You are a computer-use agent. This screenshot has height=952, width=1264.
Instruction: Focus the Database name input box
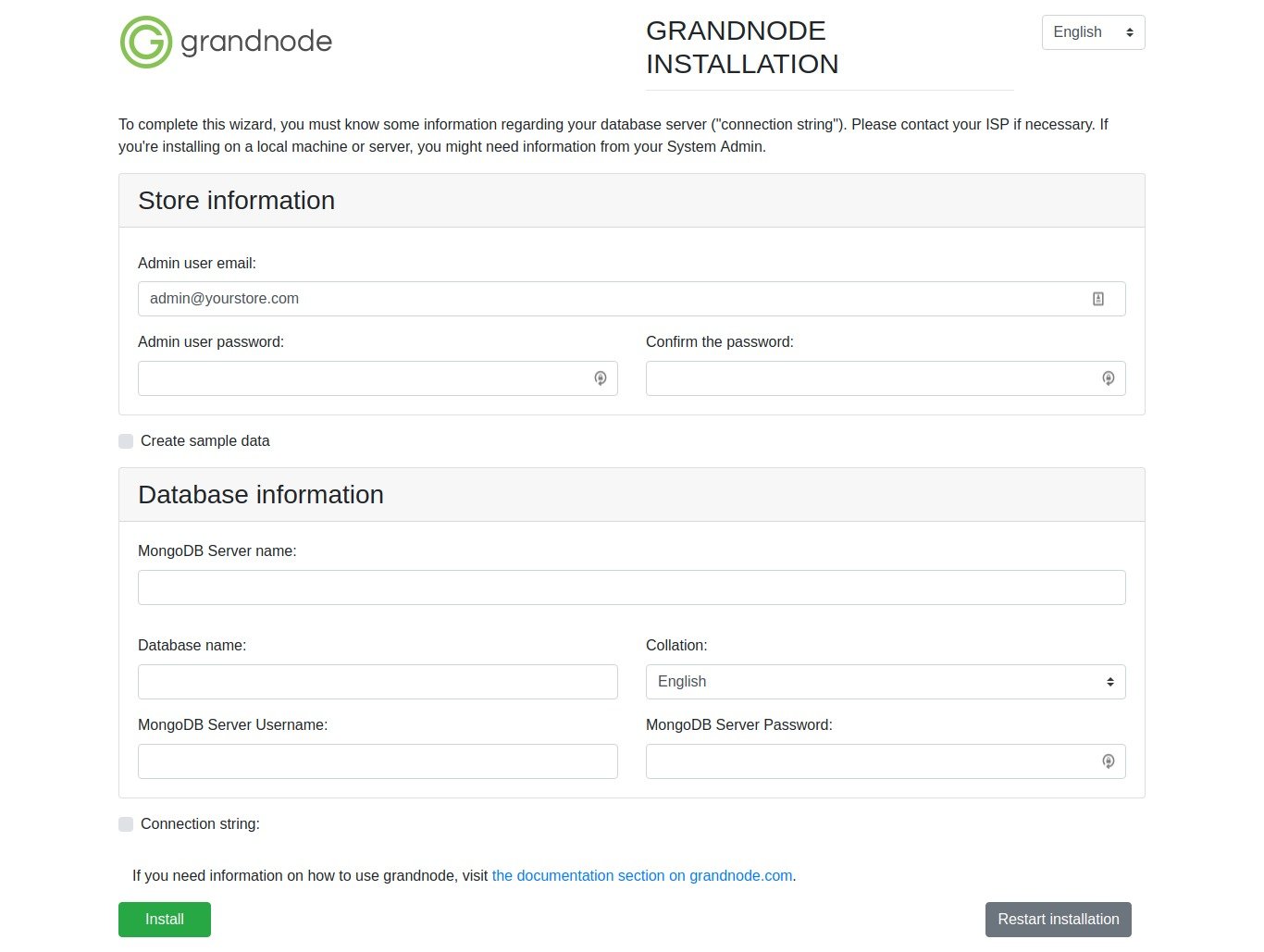point(378,682)
